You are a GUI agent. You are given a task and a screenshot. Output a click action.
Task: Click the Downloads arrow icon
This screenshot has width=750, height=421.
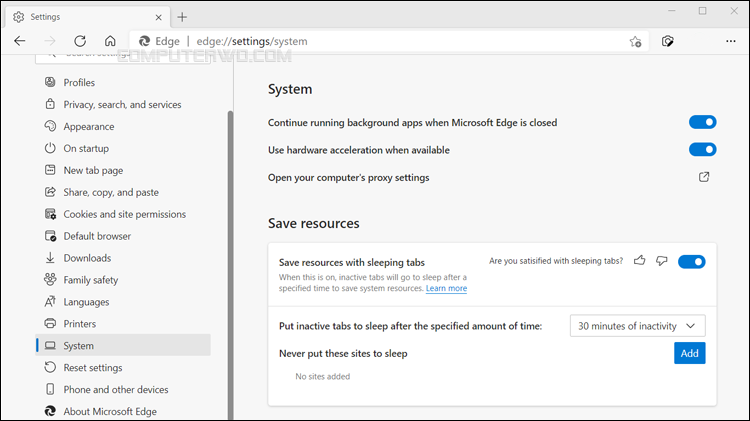pyautogui.click(x=50, y=258)
